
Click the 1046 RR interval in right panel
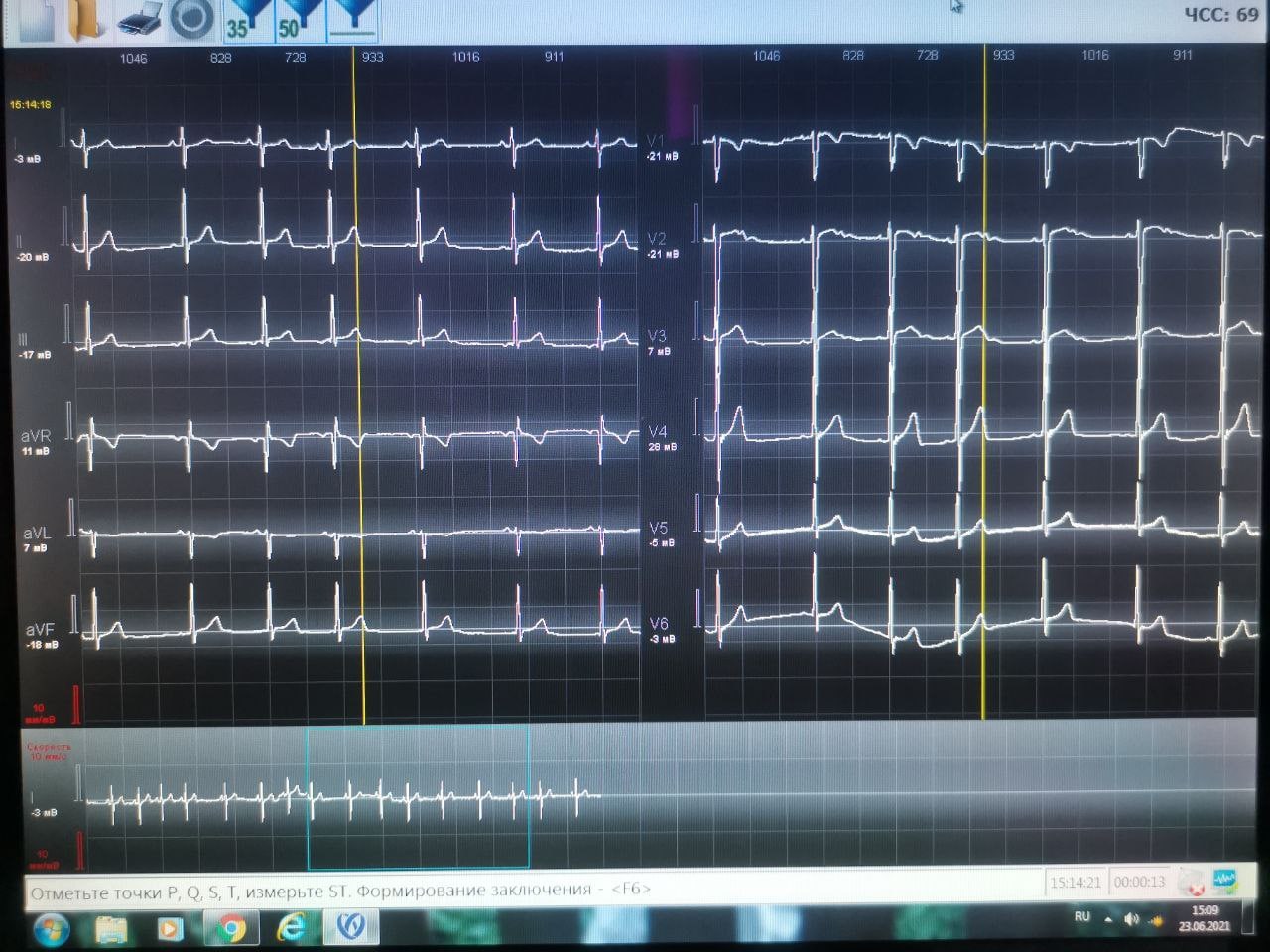766,57
